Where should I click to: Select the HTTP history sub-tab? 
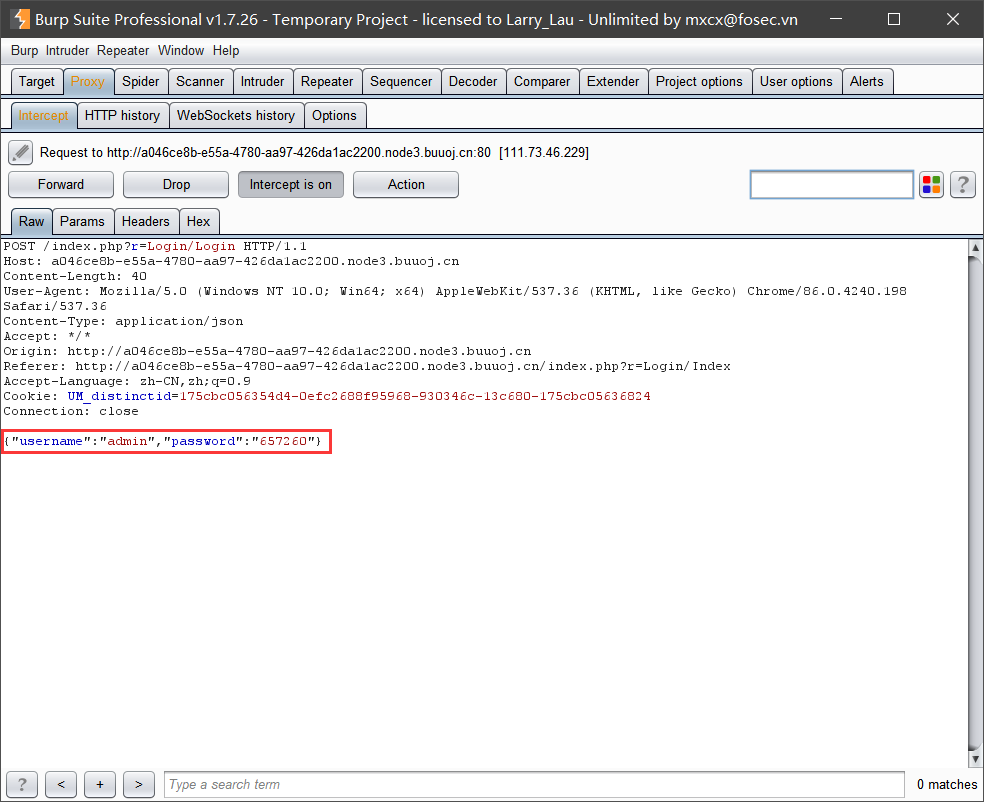coord(122,115)
